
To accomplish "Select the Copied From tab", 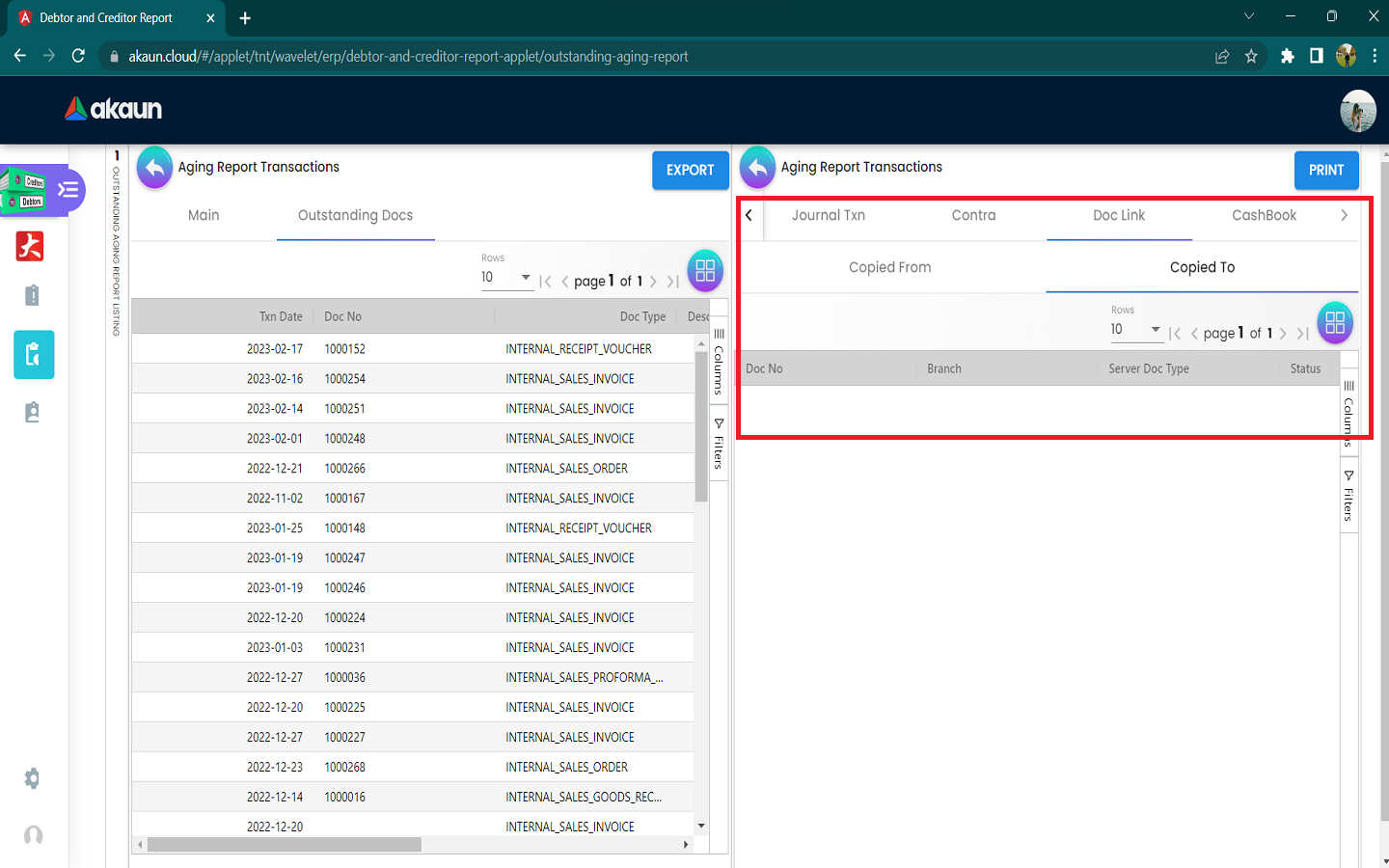I will (889, 267).
